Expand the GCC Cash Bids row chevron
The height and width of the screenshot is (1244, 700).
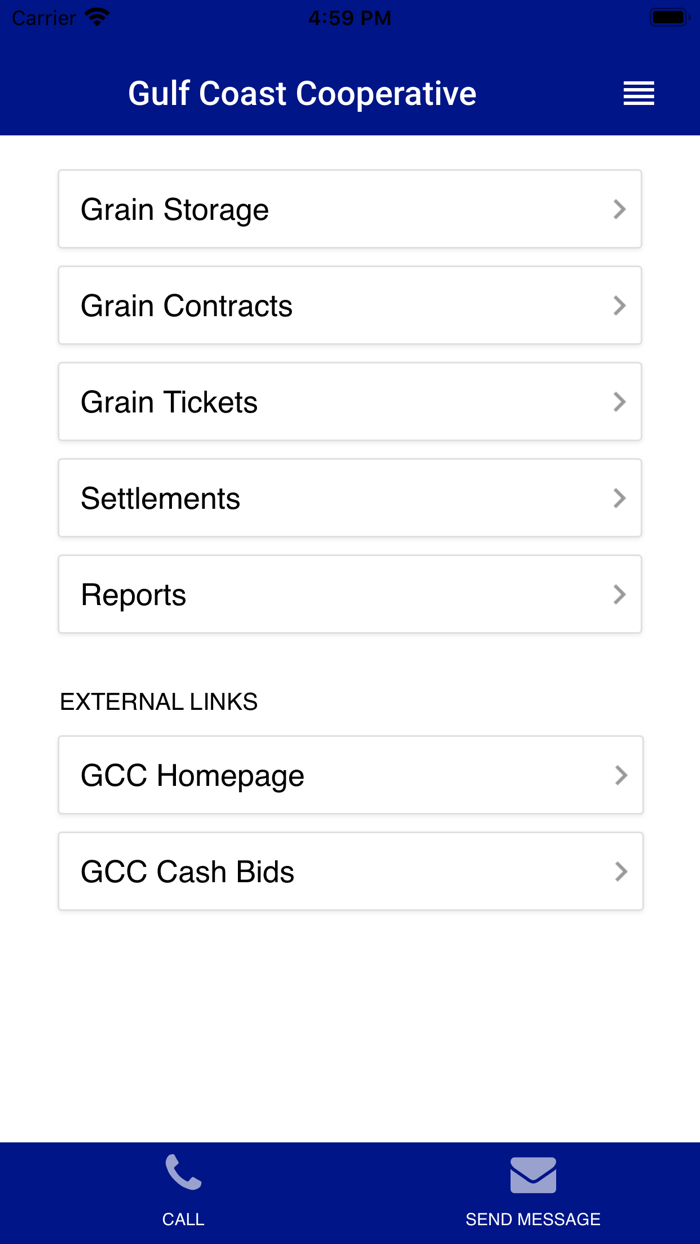(x=620, y=871)
